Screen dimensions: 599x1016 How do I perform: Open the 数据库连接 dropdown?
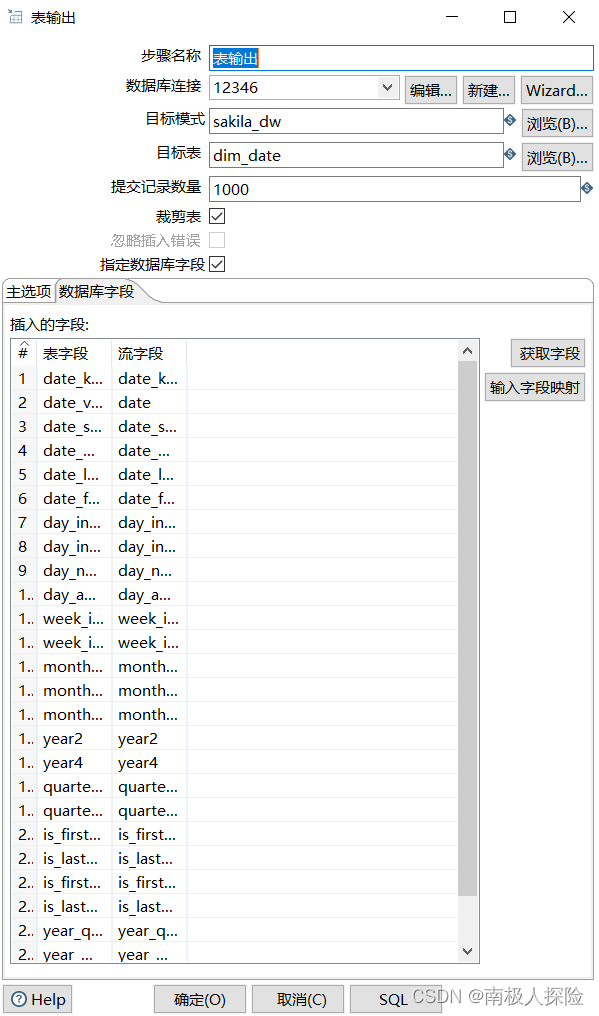388,87
